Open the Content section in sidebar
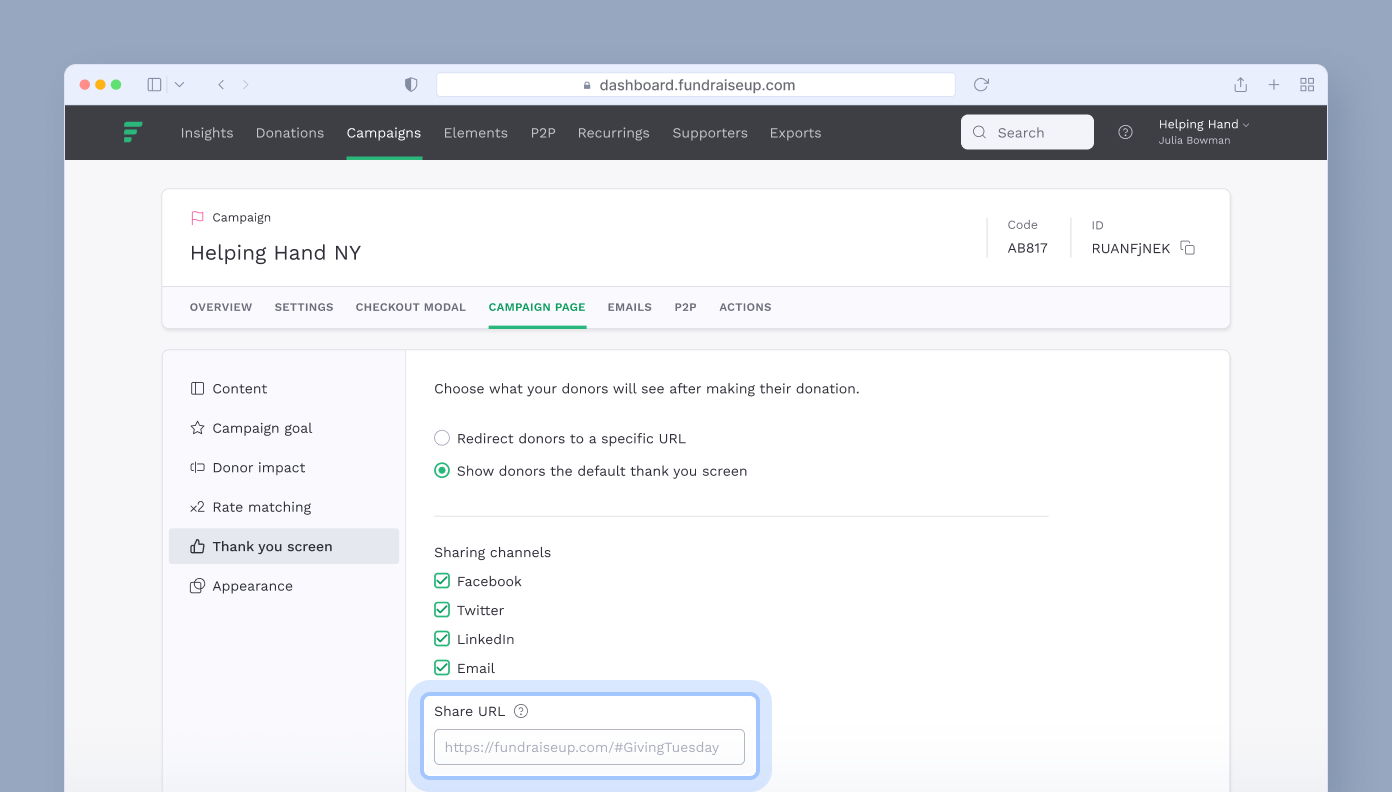This screenshot has height=792, width=1392. (x=284, y=388)
